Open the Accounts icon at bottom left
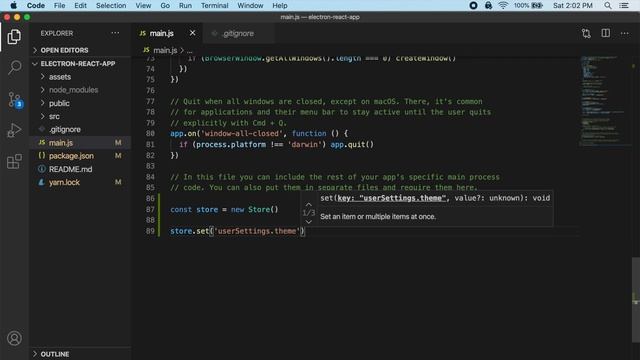This screenshot has height=360, width=640. coord(14,338)
